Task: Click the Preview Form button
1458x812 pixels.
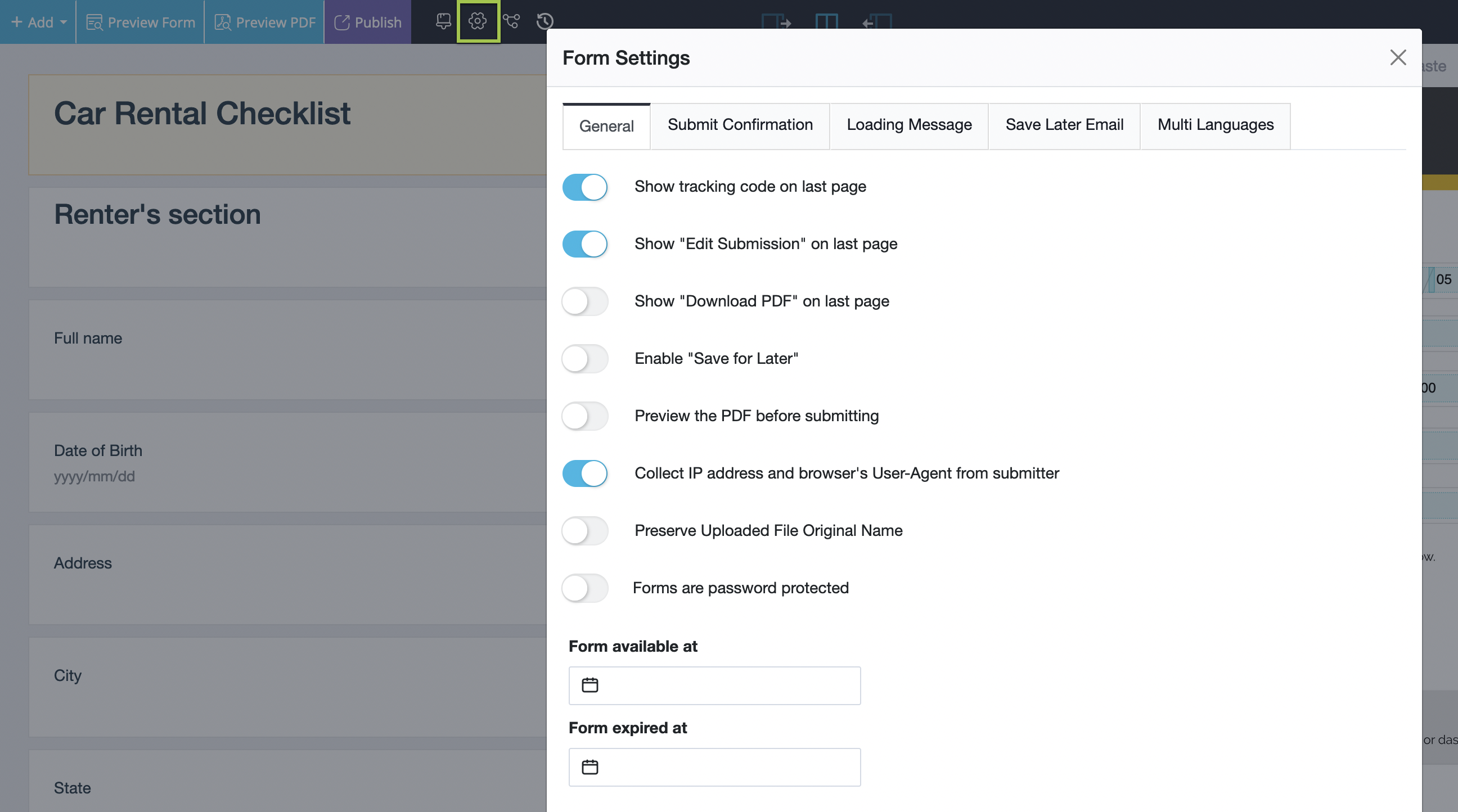Action: tap(141, 22)
